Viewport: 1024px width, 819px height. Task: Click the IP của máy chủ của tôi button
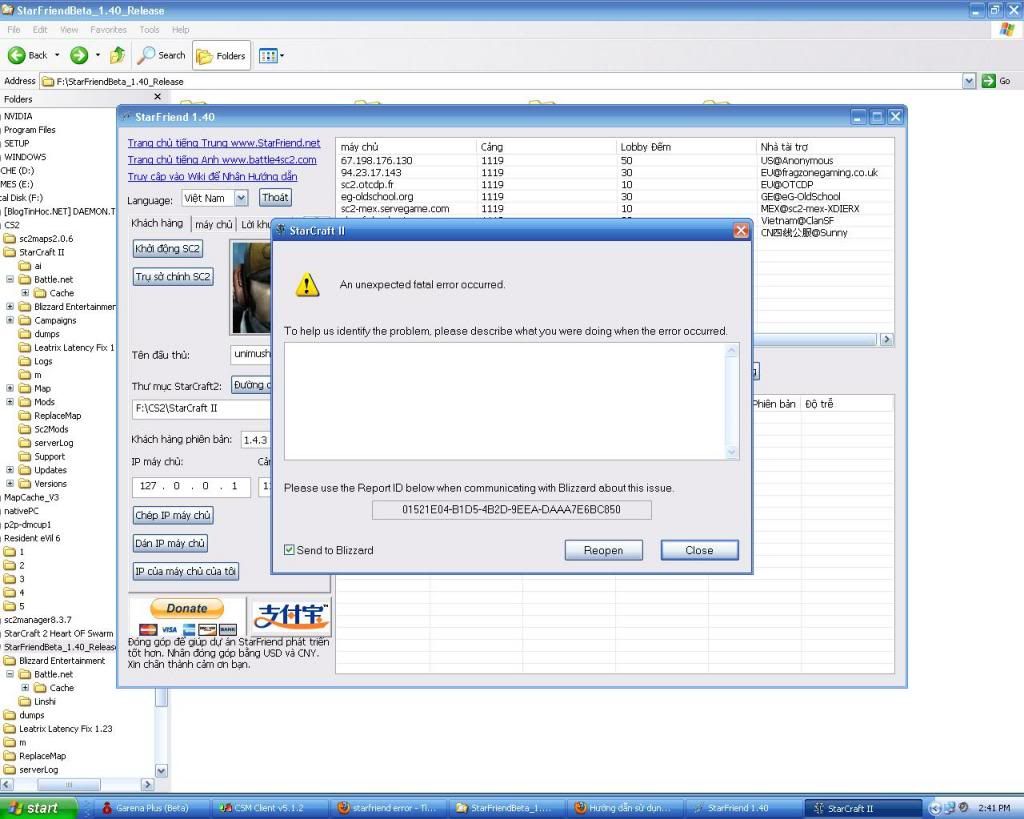tap(185, 571)
